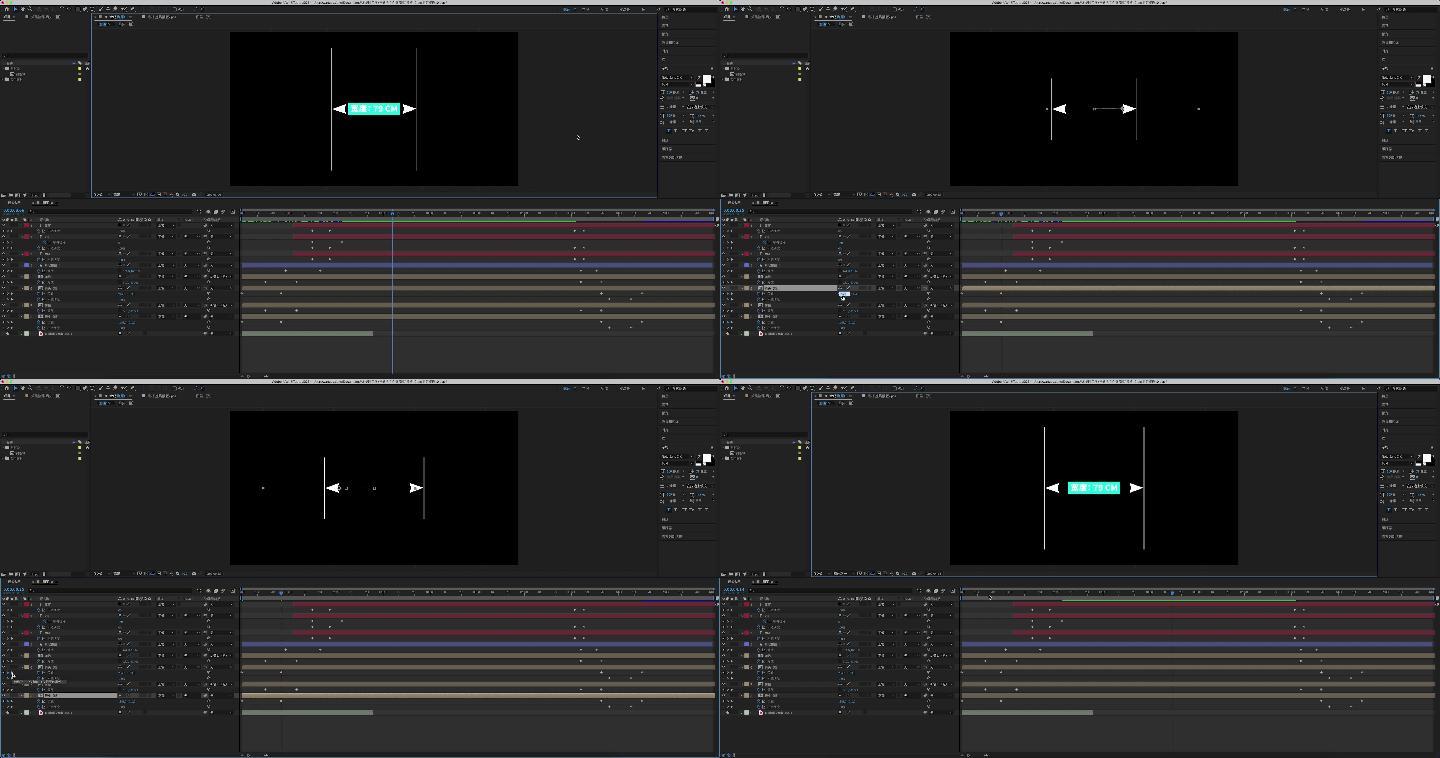Select the short green layer bar, top-left timeline
Viewport: 1440px width, 758px height.
click(x=307, y=333)
